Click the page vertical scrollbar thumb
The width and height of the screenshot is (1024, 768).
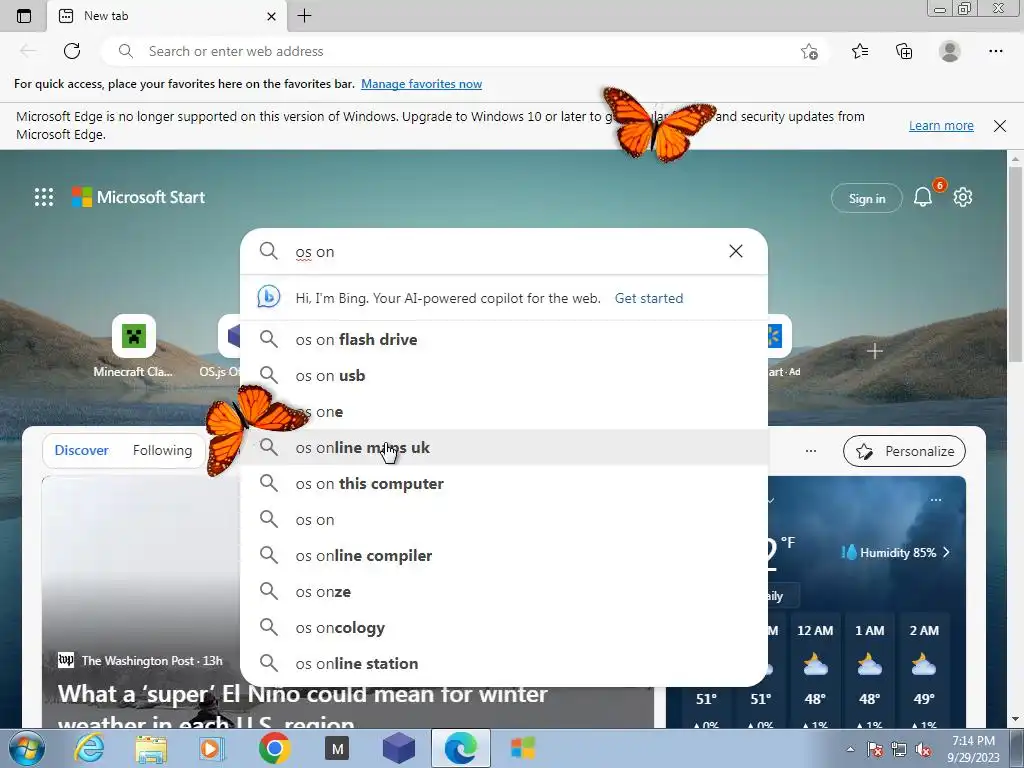tap(1016, 264)
